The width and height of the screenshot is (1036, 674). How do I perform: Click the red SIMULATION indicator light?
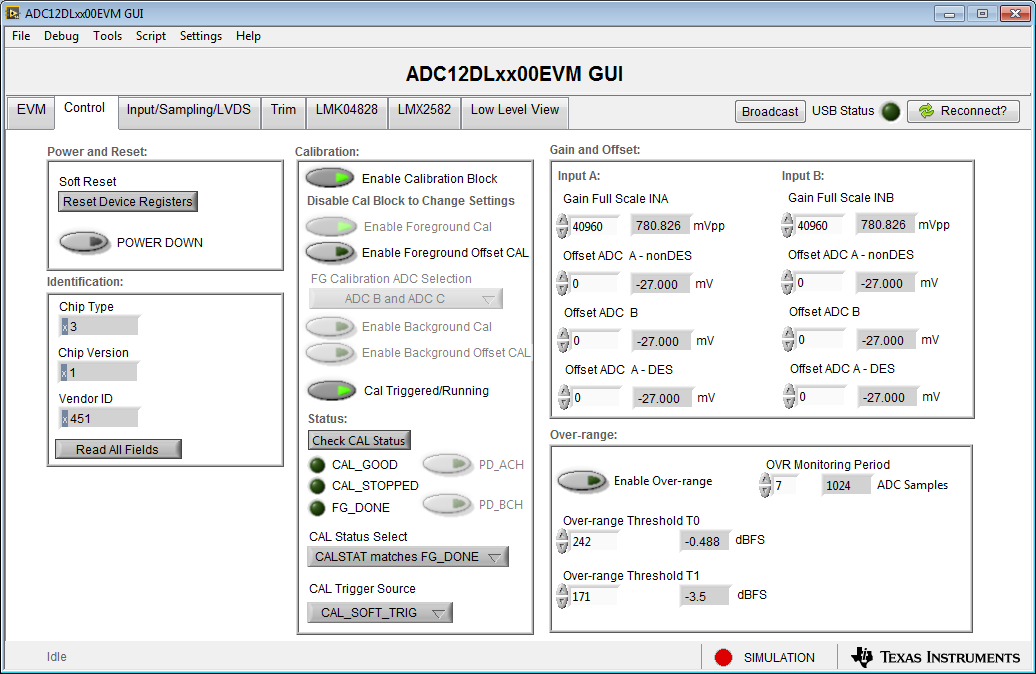(x=722, y=657)
